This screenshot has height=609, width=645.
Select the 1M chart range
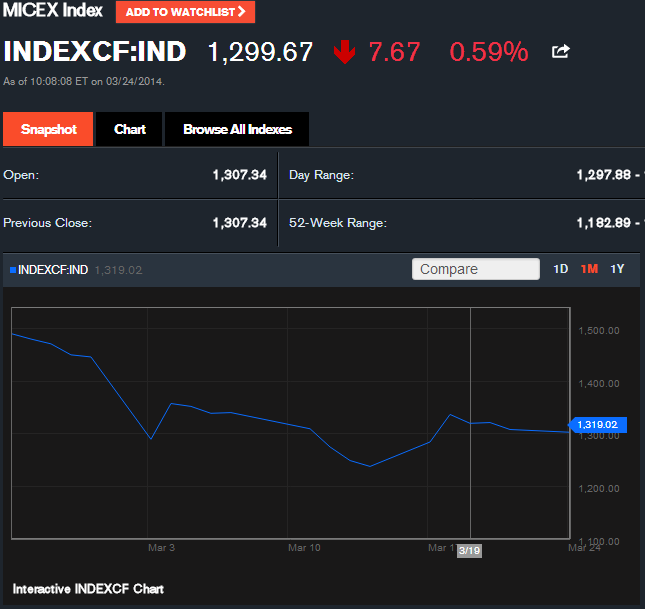(x=589, y=269)
